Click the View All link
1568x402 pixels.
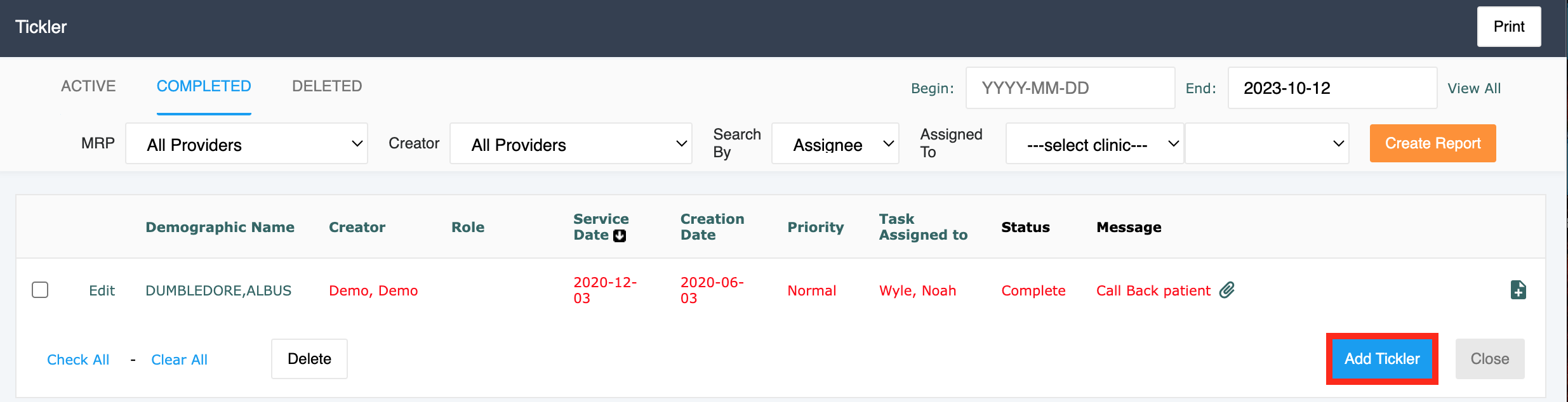pos(1473,88)
